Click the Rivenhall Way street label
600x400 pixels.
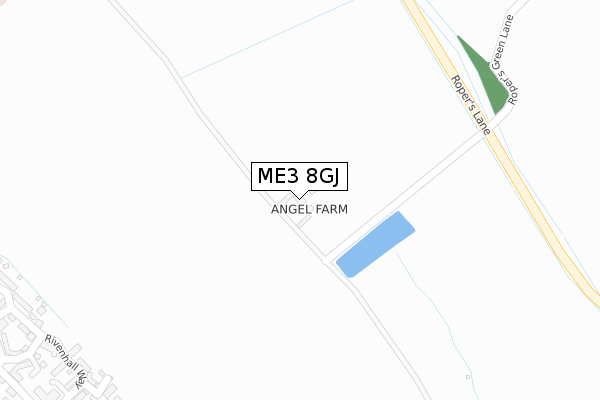click(66, 361)
